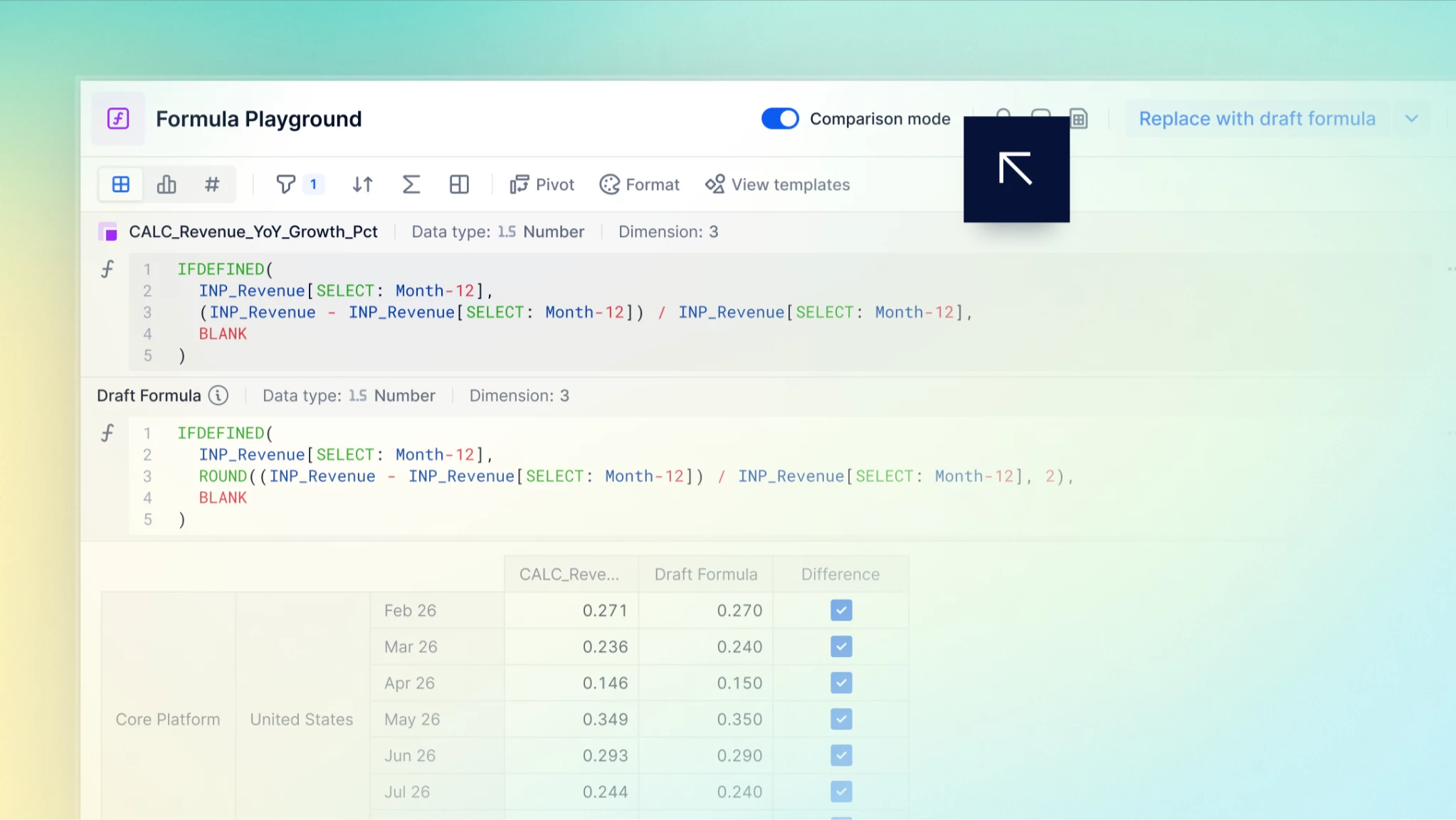1456x820 pixels.
Task: Place cursor in original formula line 3
Action: [585, 312]
